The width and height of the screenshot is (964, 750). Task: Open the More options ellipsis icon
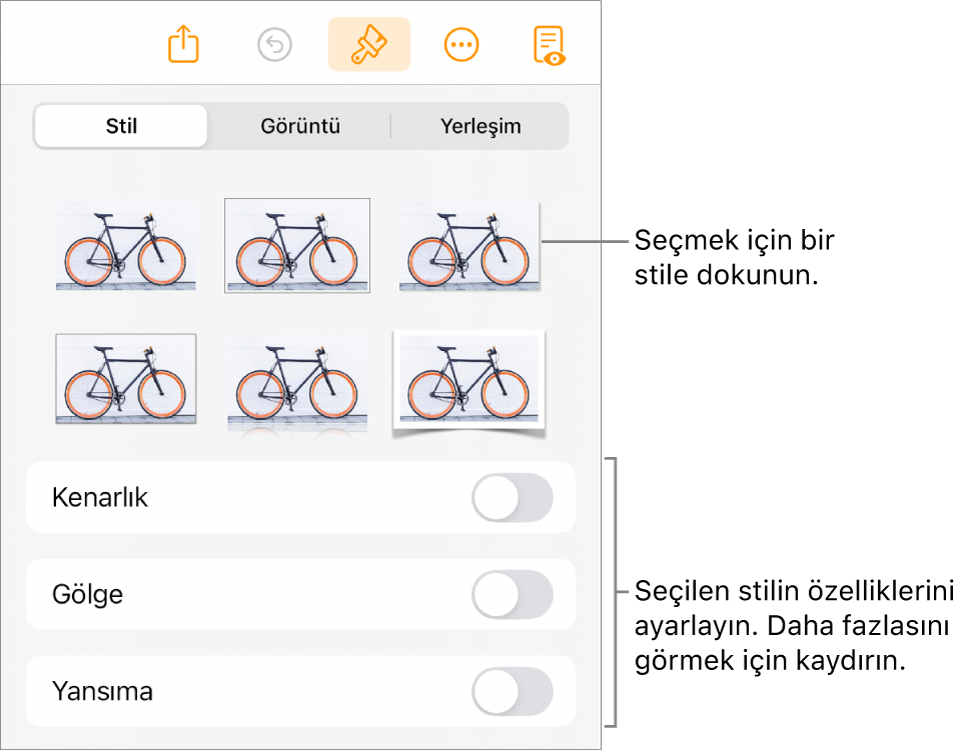461,45
